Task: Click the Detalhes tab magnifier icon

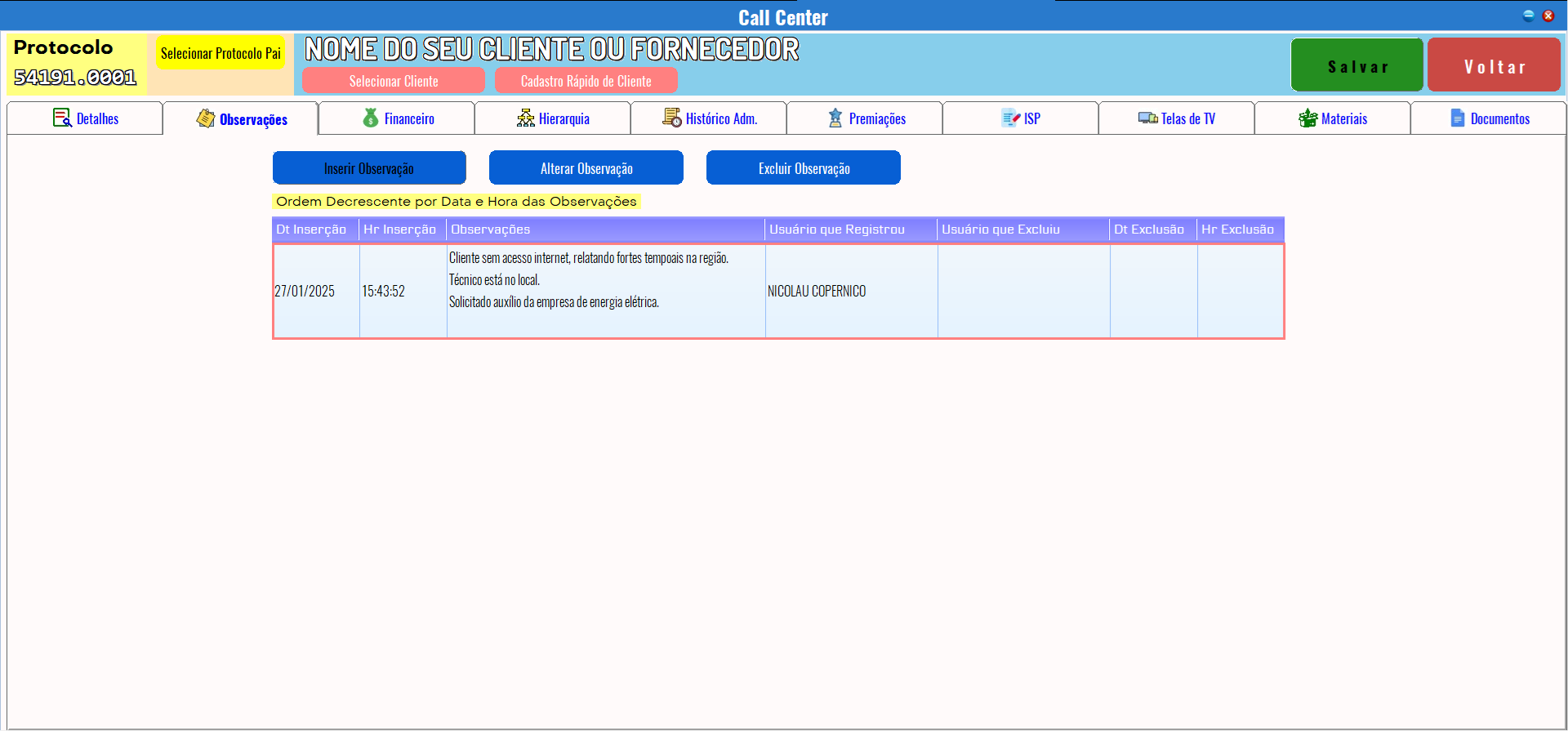Action: 62,118
